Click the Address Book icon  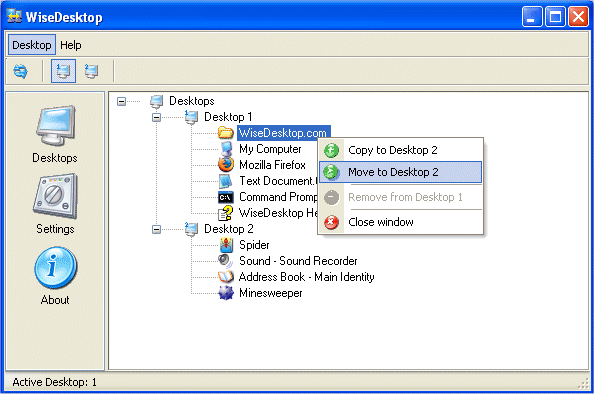pos(226,277)
